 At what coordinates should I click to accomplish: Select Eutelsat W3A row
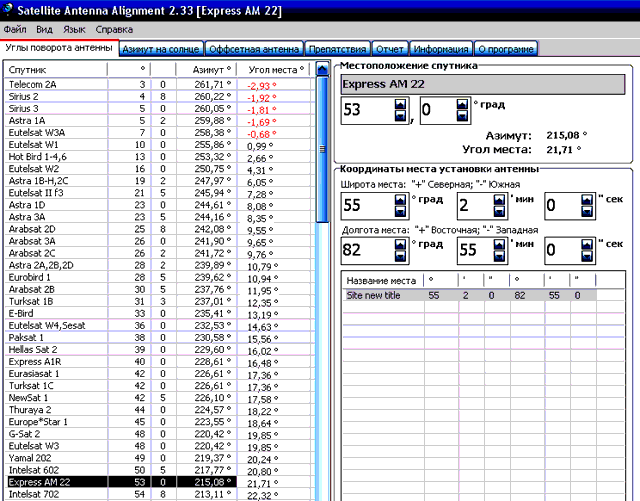coord(159,133)
